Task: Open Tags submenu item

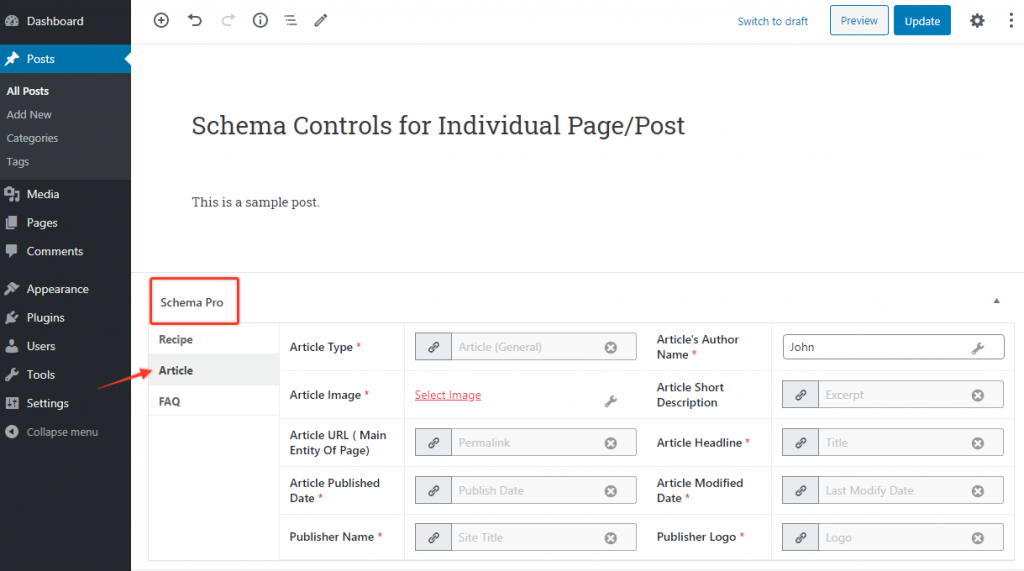Action: click(18, 161)
